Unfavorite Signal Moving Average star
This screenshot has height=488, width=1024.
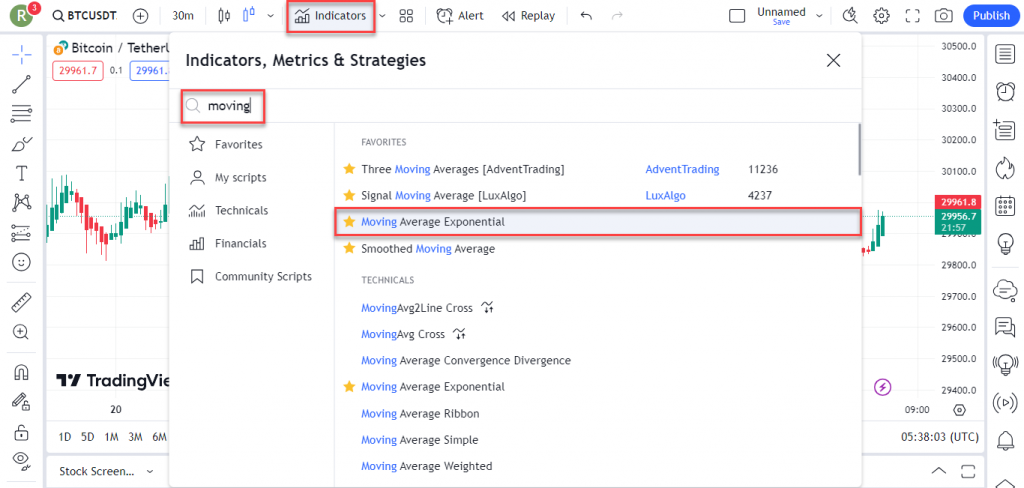[x=349, y=195]
